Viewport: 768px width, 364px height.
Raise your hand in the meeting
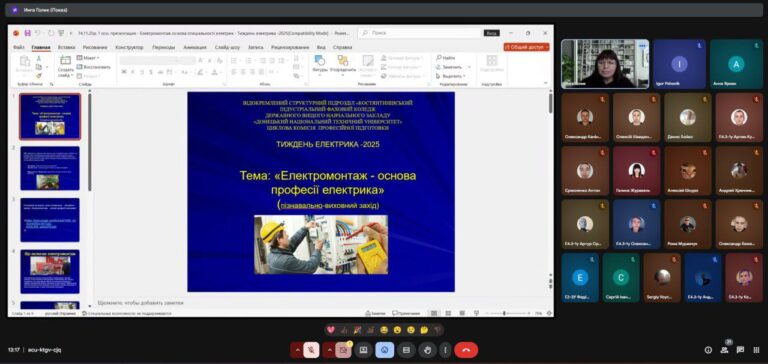[428, 350]
